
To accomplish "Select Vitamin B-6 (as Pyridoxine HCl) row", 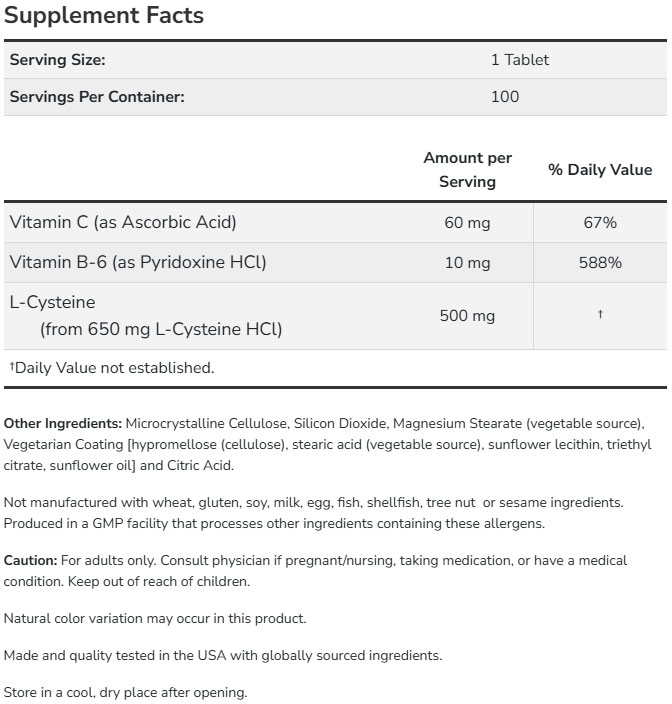I will [335, 263].
